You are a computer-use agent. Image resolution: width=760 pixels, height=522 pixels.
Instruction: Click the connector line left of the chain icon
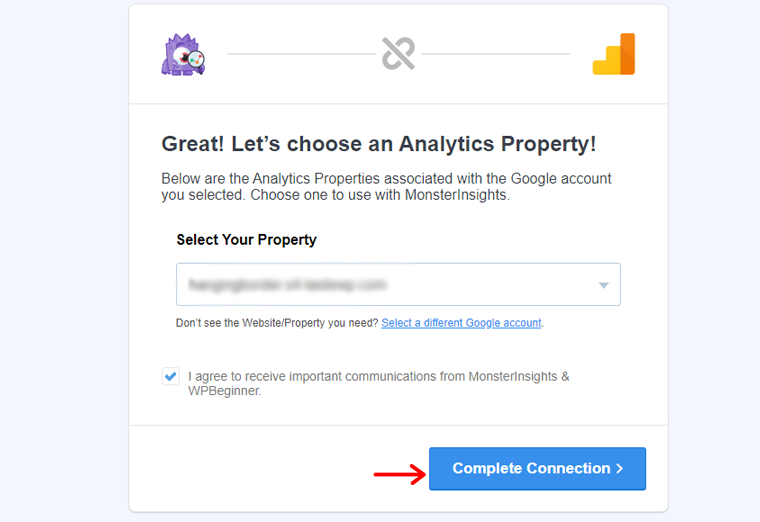point(301,54)
